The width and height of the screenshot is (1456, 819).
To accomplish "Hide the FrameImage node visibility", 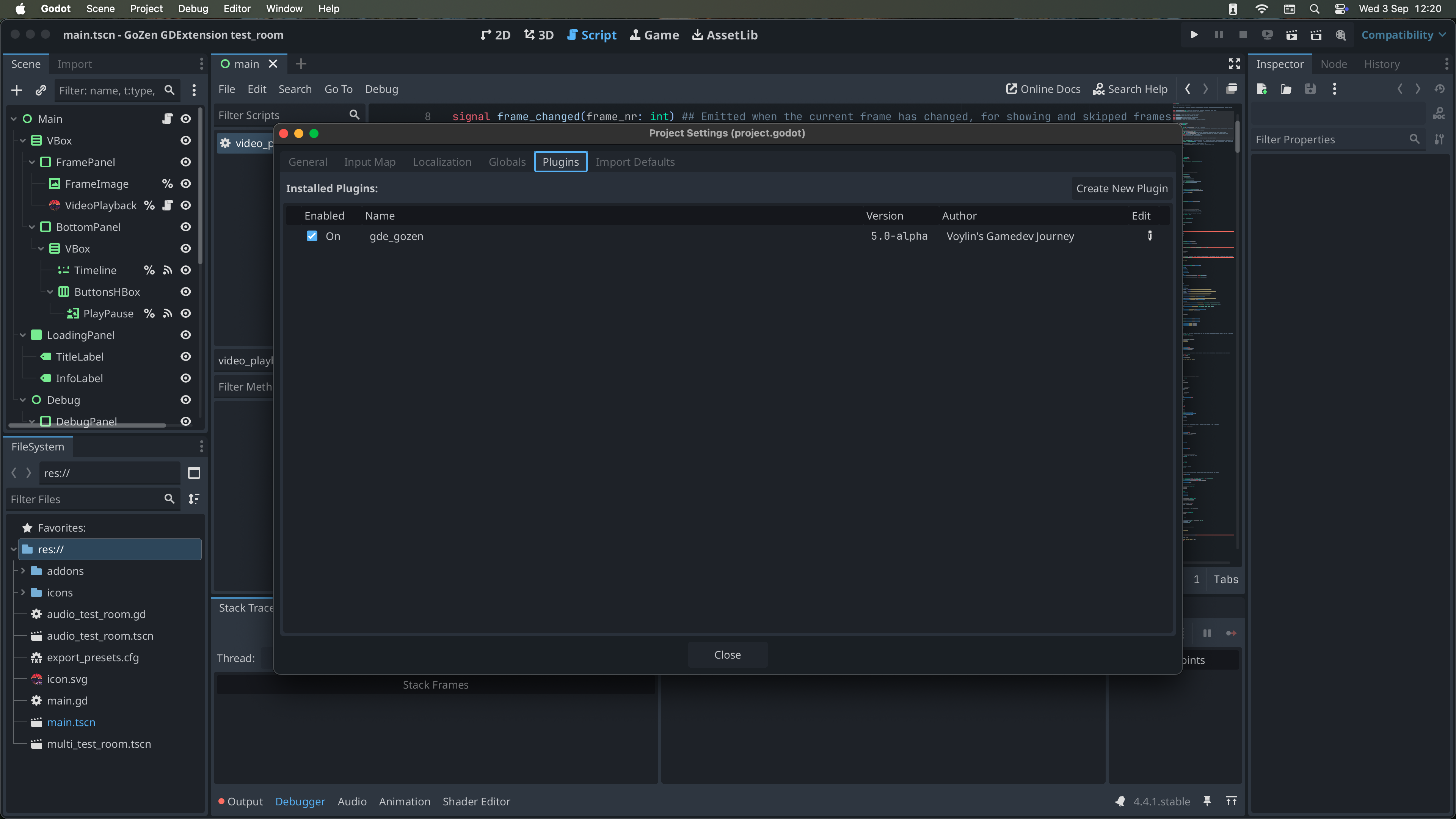I will tap(185, 184).
